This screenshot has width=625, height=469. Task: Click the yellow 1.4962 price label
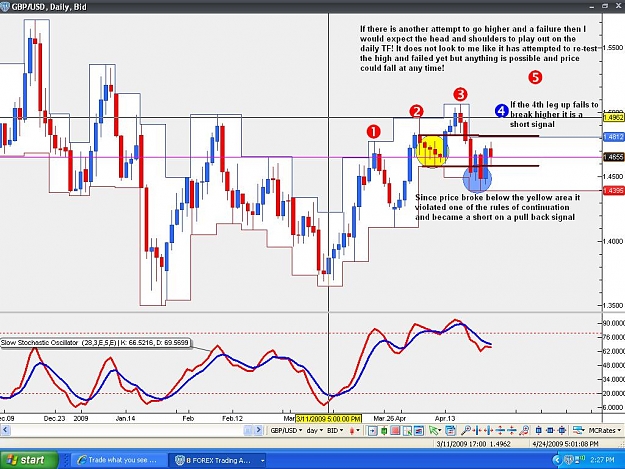pyautogui.click(x=613, y=118)
